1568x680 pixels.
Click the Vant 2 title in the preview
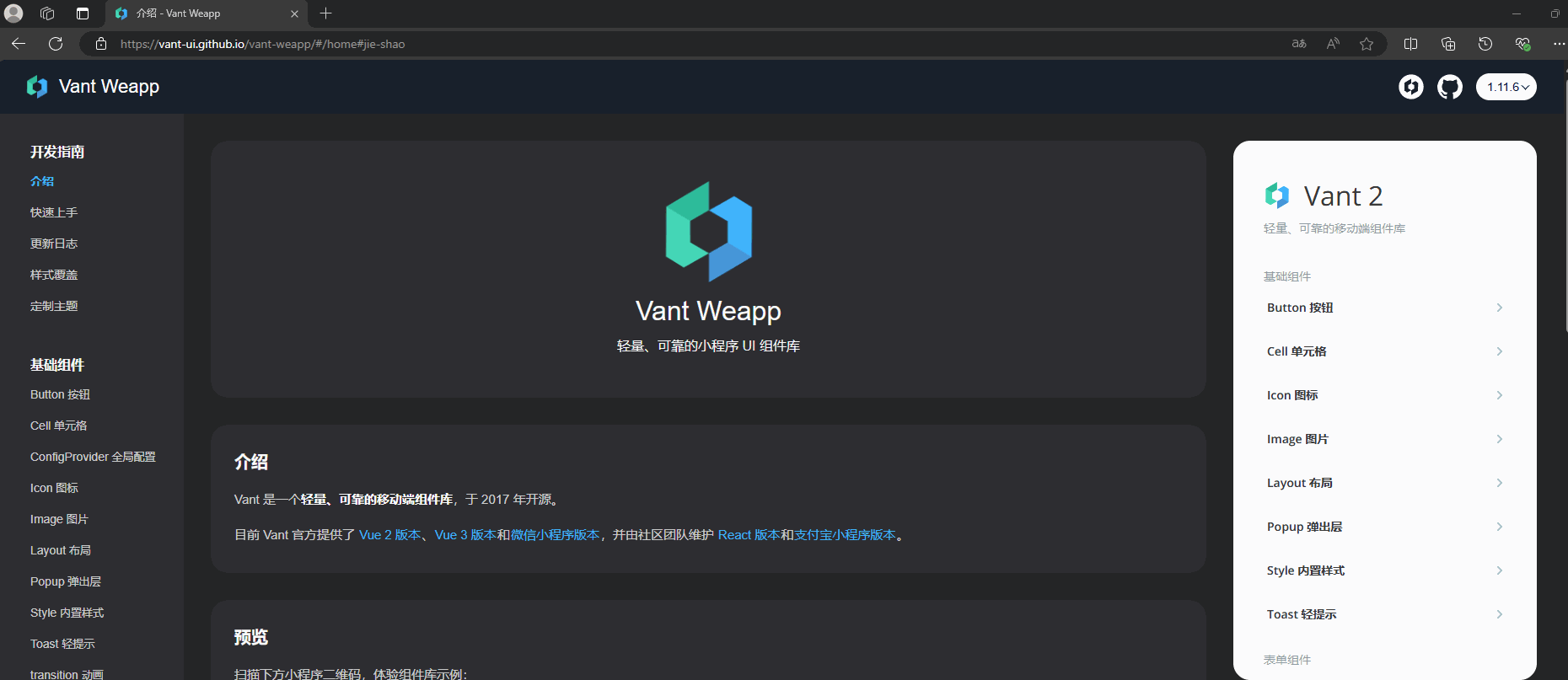click(1343, 196)
